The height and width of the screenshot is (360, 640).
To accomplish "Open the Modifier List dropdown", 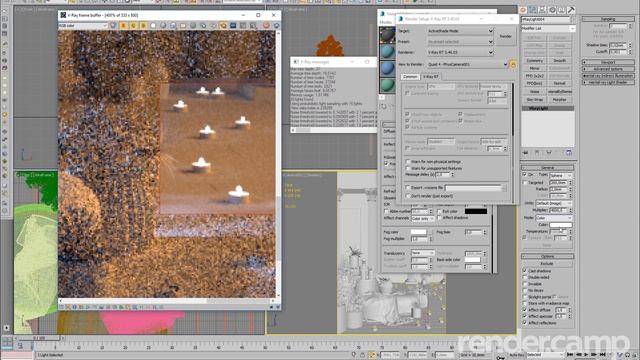I will coord(548,29).
